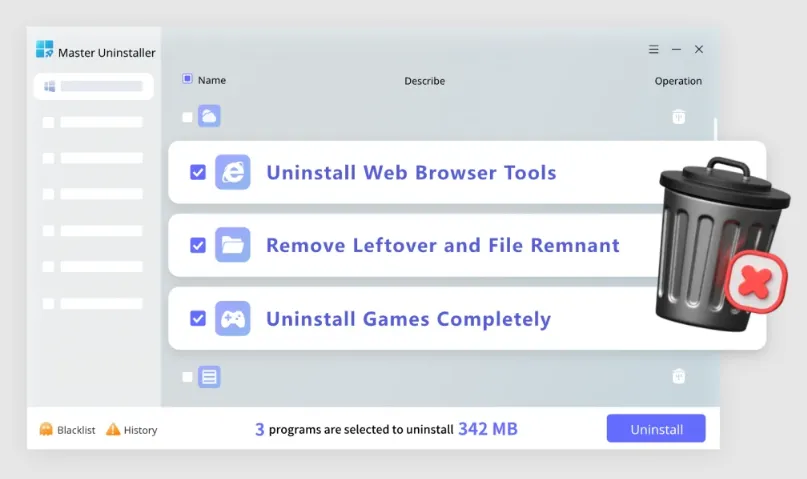The image size is (807, 479).
Task: Close the Master Uninstaller window
Action: tap(698, 49)
